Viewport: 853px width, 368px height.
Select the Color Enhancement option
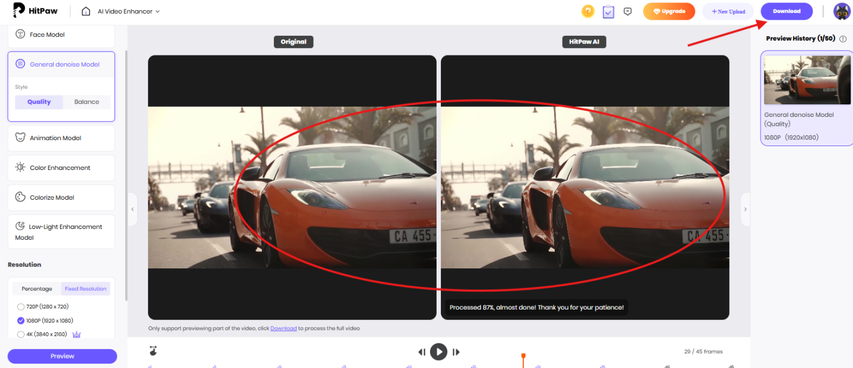coord(61,168)
